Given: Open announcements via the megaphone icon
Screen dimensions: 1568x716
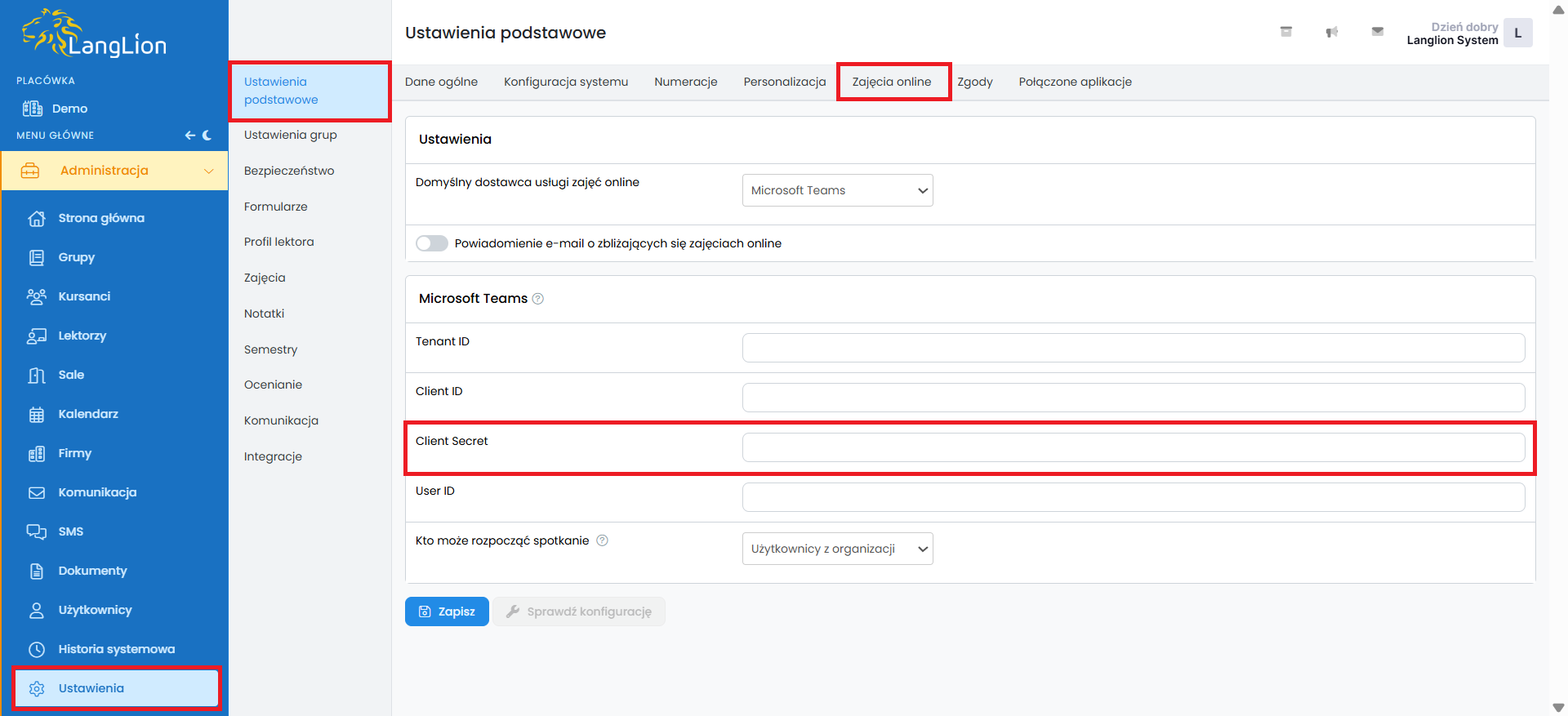Looking at the screenshot, I should 1332,32.
